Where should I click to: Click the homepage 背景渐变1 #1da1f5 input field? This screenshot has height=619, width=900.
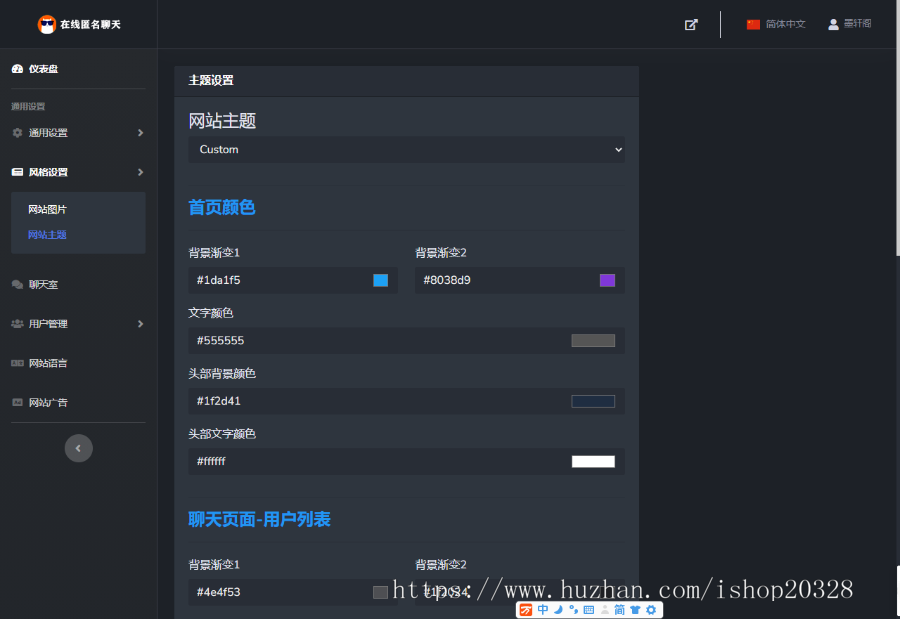293,280
